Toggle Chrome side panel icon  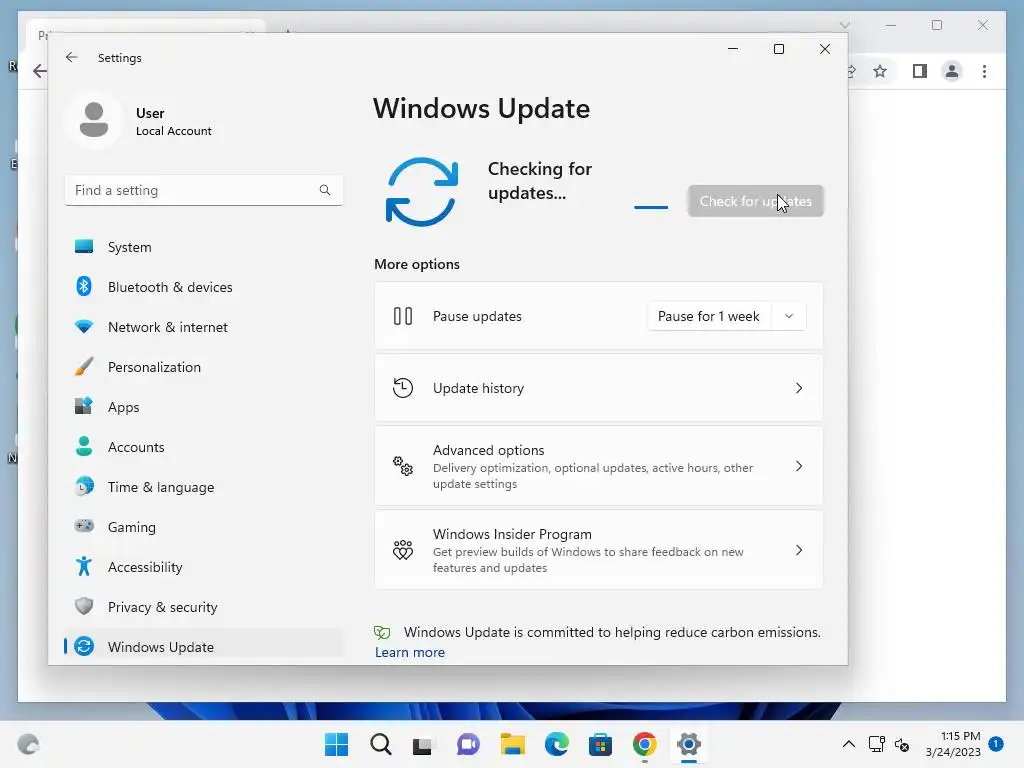(x=920, y=71)
